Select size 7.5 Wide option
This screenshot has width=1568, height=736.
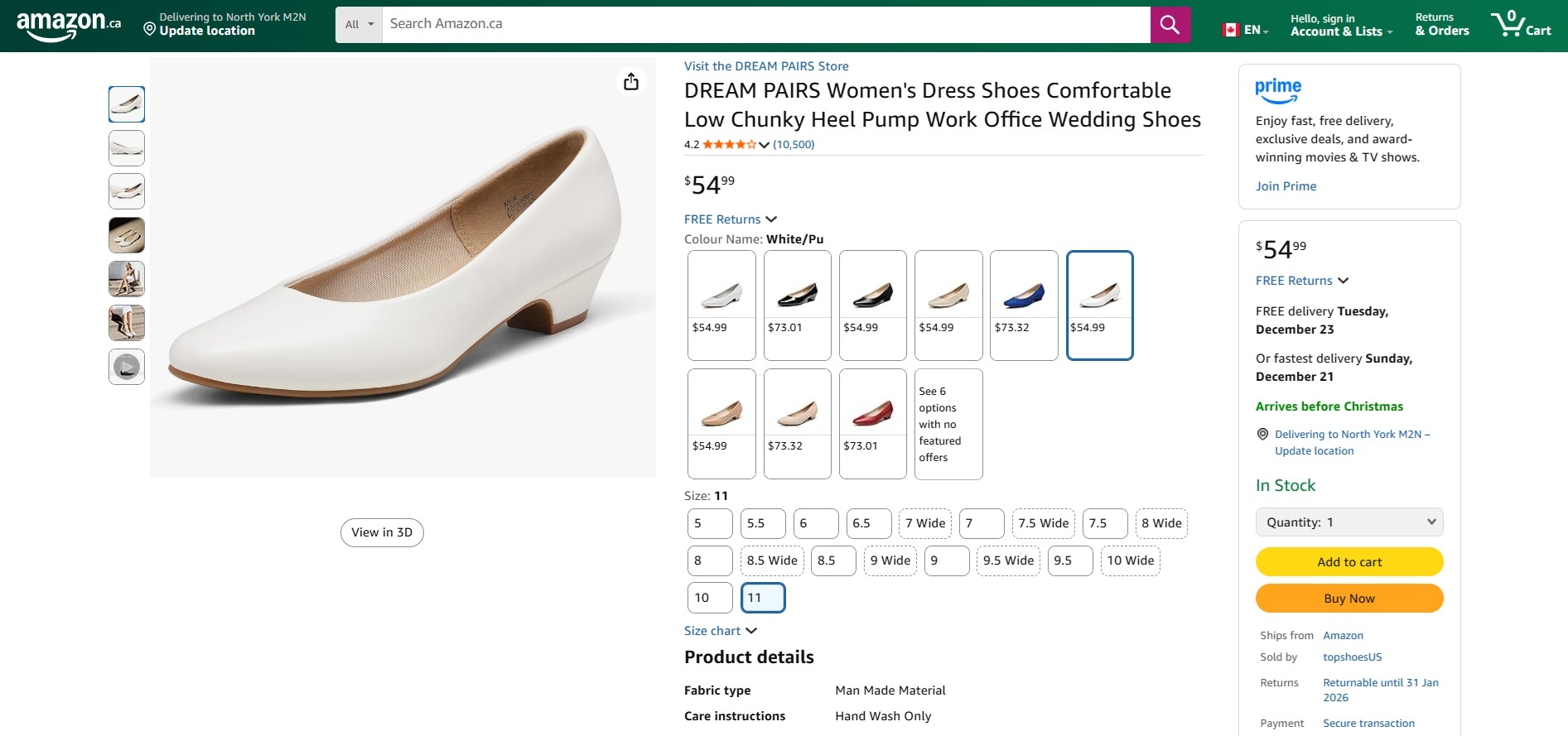coord(1043,523)
